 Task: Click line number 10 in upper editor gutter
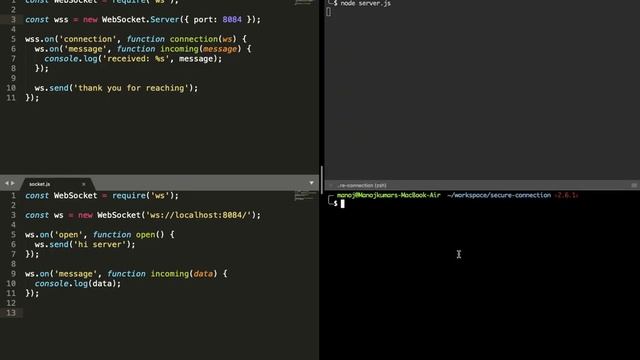point(11,88)
